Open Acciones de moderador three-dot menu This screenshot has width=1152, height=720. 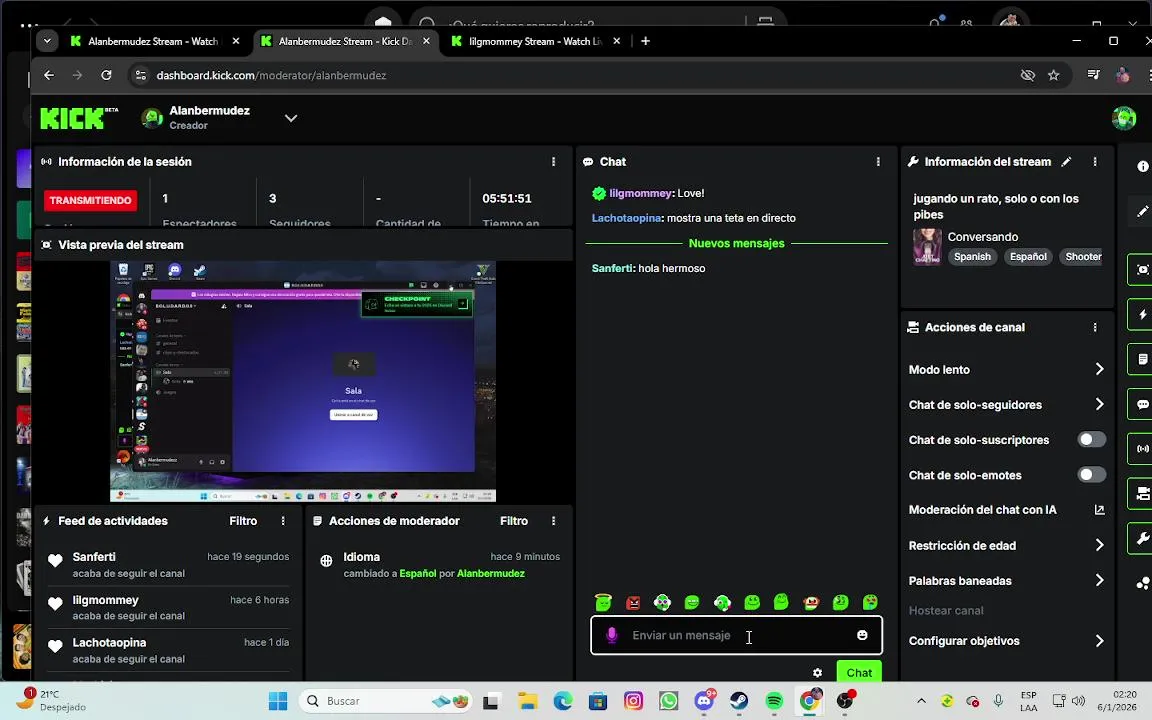pos(553,521)
